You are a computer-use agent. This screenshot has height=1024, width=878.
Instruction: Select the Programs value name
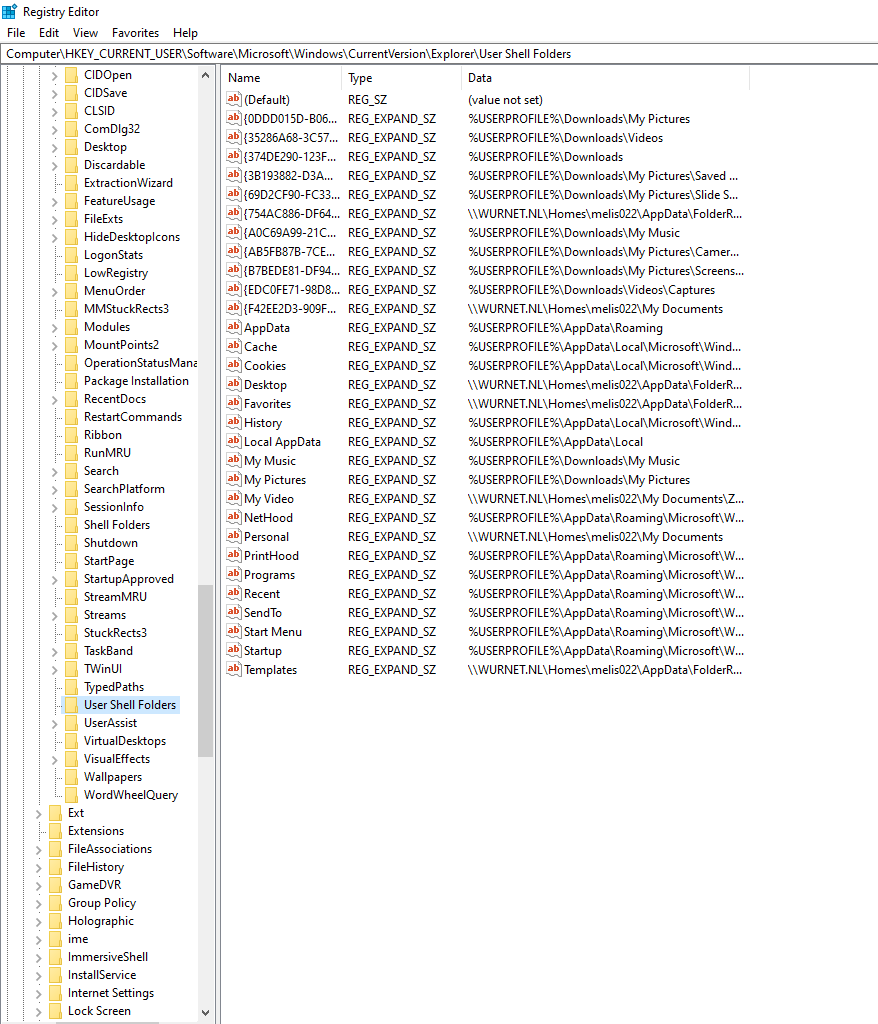(x=269, y=574)
